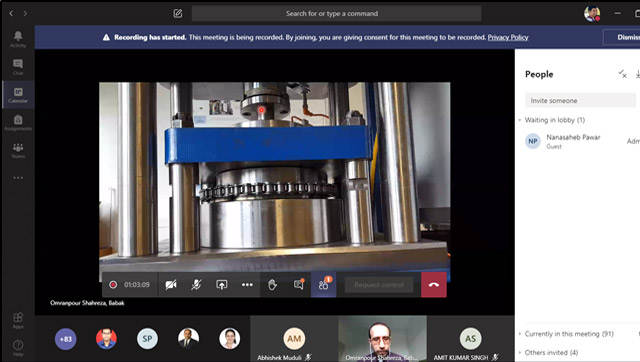Open the Privacy Policy link
The image size is (640, 362).
tap(508, 37)
